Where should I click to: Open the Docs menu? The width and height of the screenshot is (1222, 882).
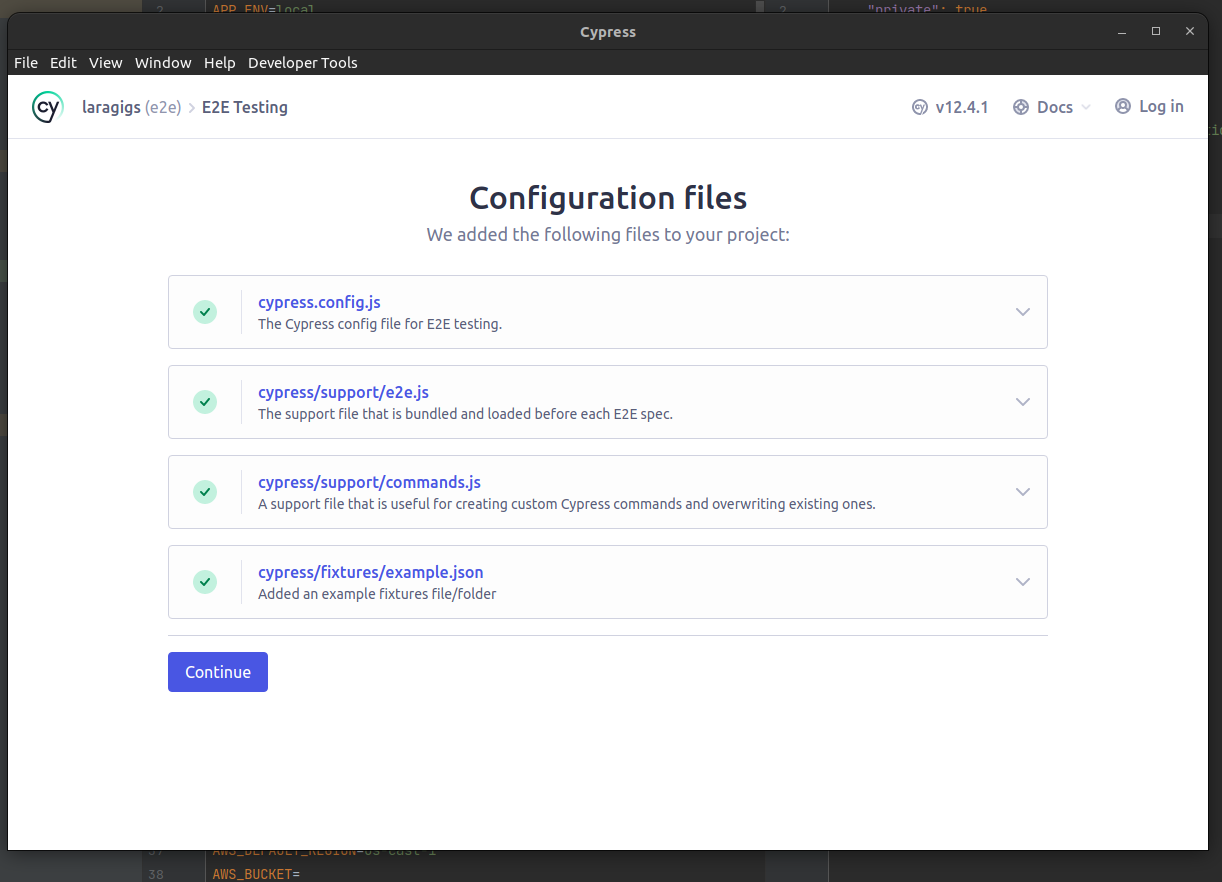click(x=1052, y=107)
